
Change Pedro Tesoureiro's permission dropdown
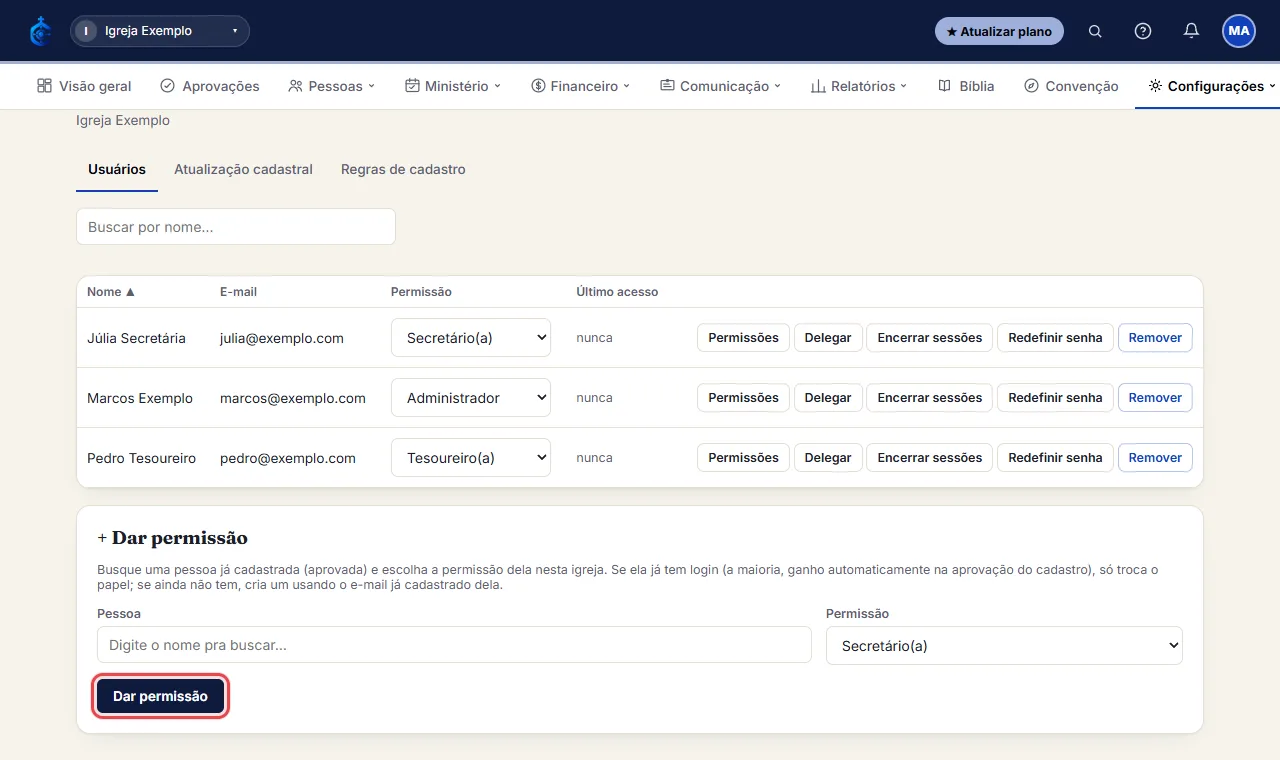click(471, 458)
